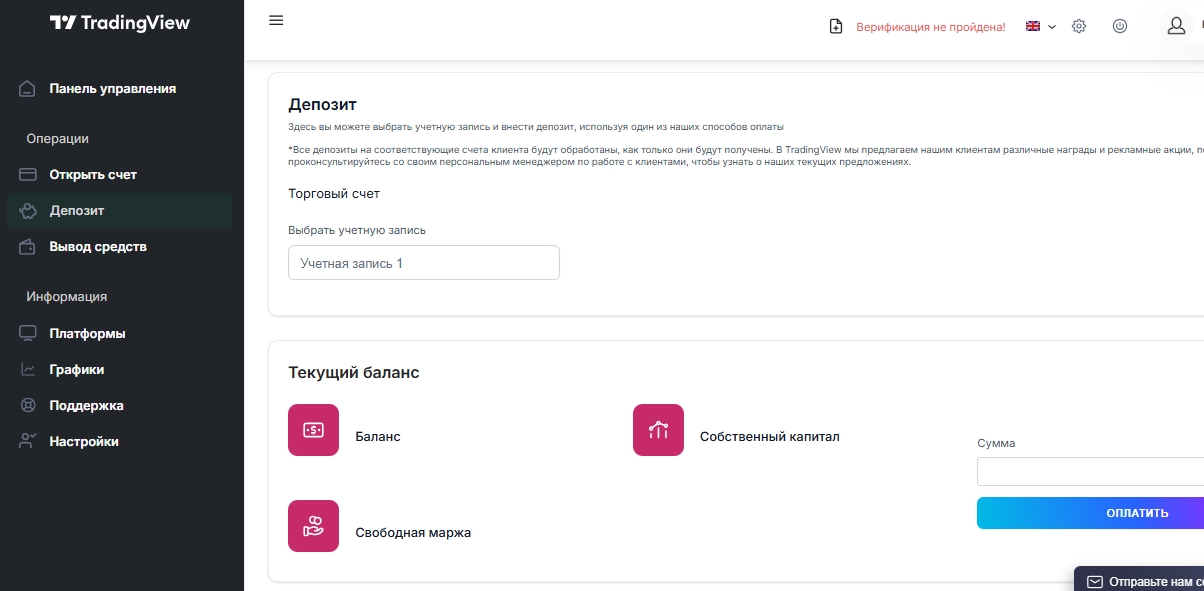Click the monitor icon beside Платформы
The image size is (1204, 591).
28,334
